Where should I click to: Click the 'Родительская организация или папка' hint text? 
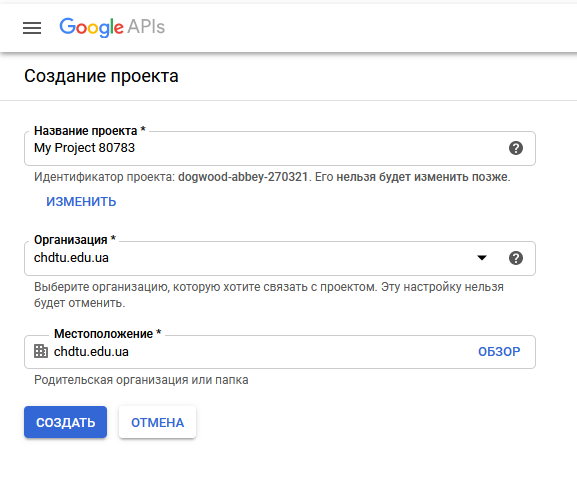141,380
